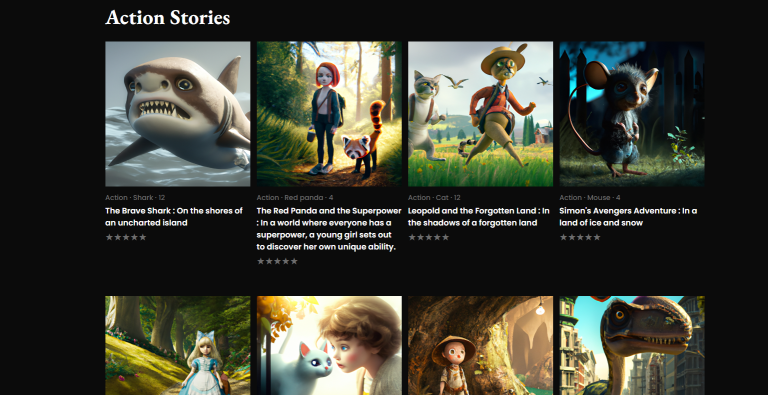Give the Red Panda story the first star
Viewport: 768px width, 395px height.
pyautogui.click(x=261, y=261)
